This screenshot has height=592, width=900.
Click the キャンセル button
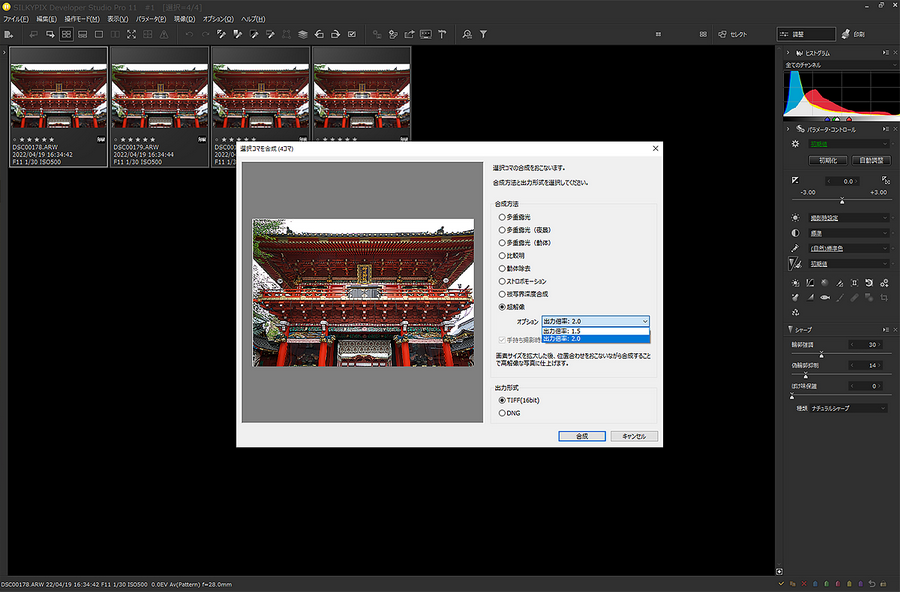coord(634,436)
